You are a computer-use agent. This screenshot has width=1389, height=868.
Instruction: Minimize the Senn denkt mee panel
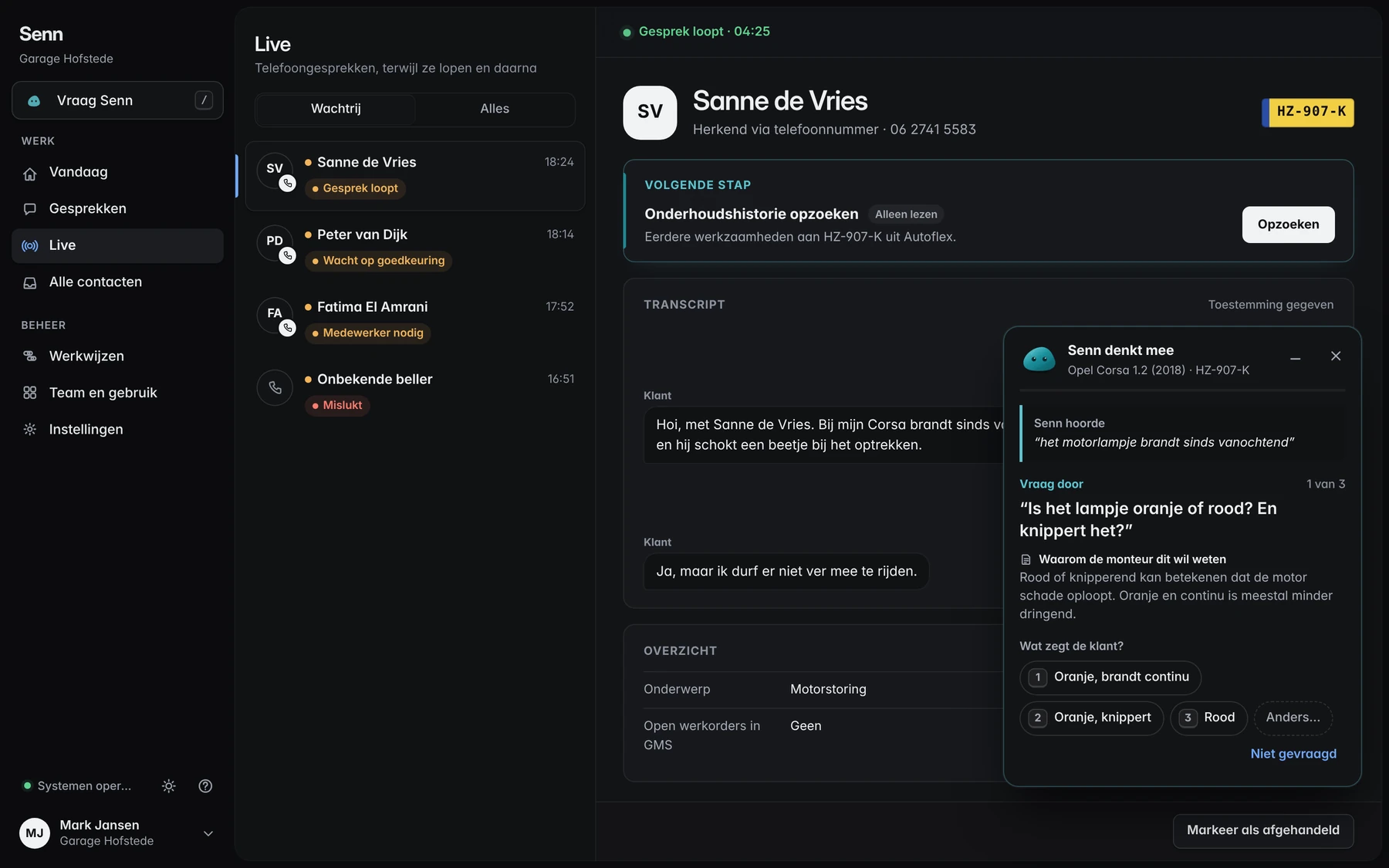tap(1296, 356)
